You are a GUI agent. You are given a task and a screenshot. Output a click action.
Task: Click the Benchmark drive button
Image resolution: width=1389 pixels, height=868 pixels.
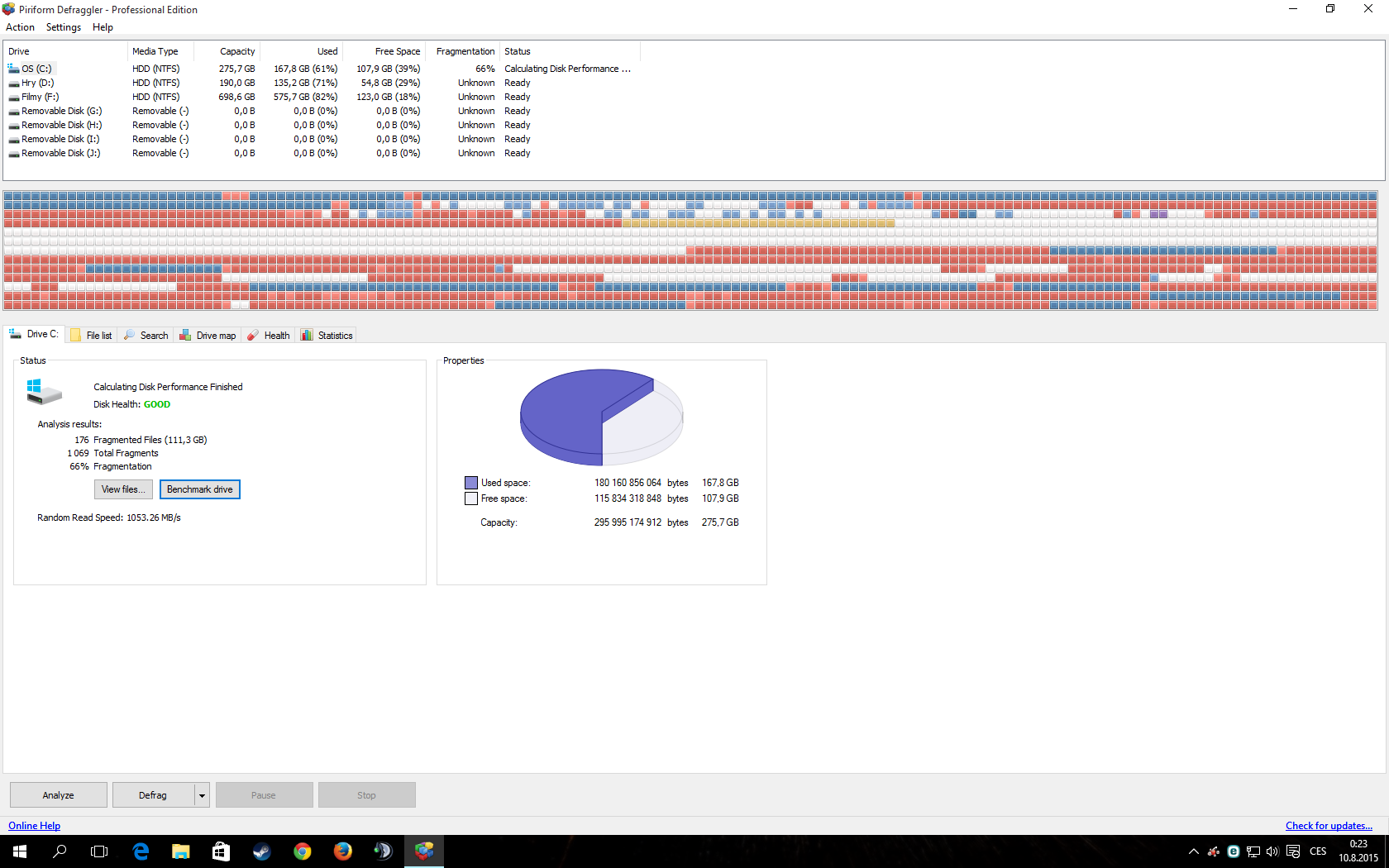(200, 489)
